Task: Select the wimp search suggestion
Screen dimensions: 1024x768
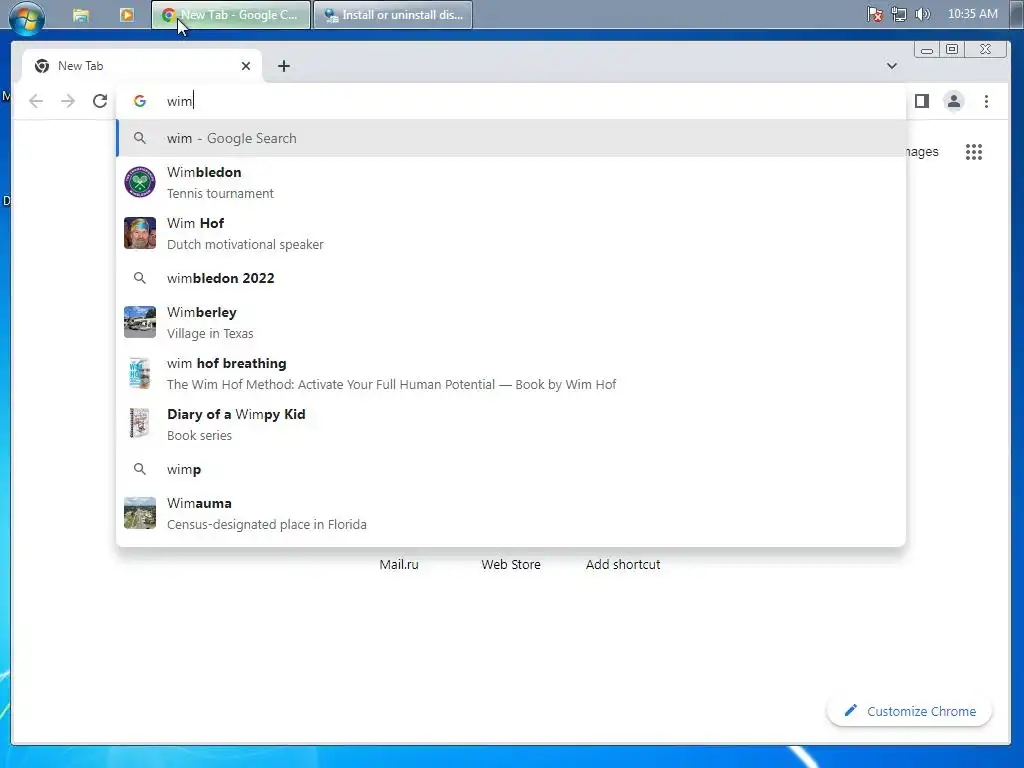Action: point(511,469)
